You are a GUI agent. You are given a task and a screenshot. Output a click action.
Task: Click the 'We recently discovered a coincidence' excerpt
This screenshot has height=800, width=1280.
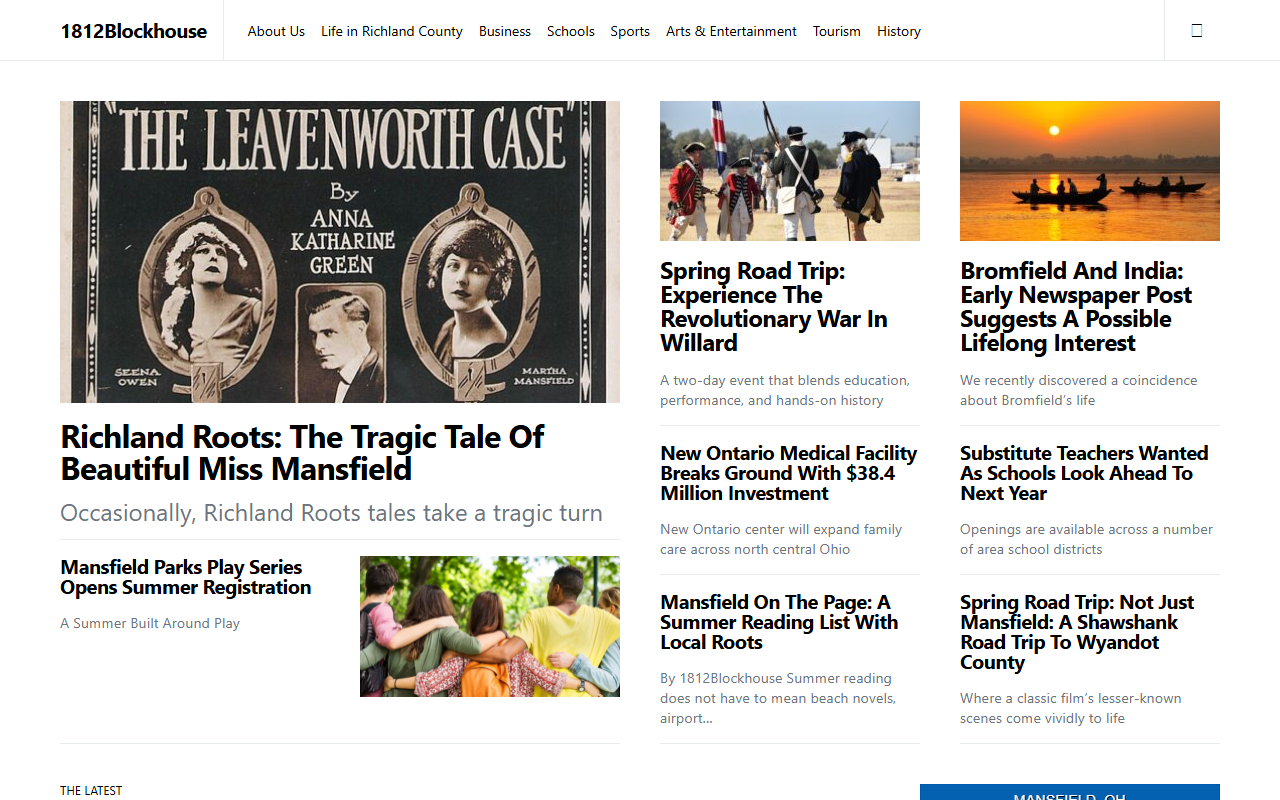(x=1078, y=390)
